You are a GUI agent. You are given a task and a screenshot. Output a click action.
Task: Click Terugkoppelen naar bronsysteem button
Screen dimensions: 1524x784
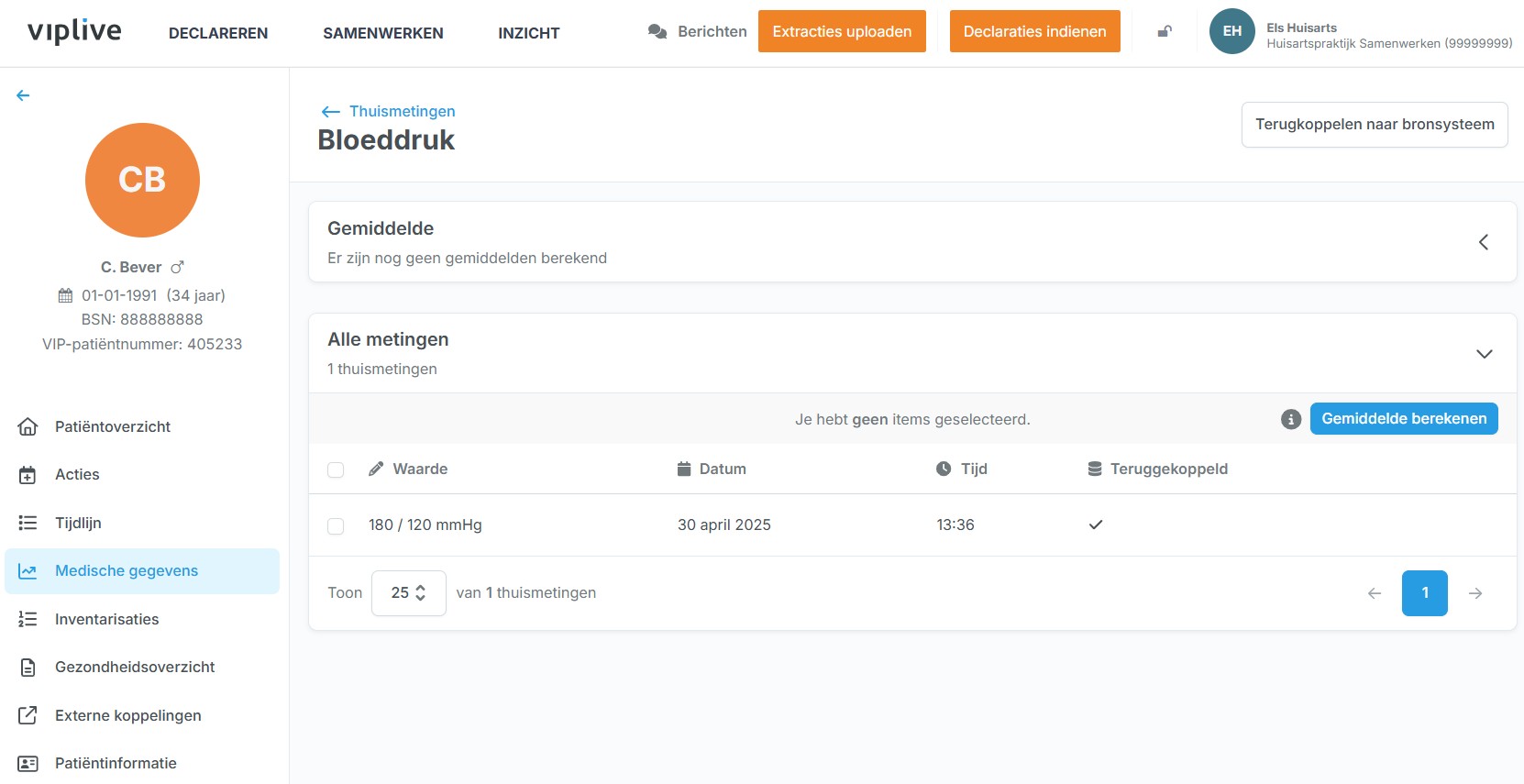(x=1375, y=125)
